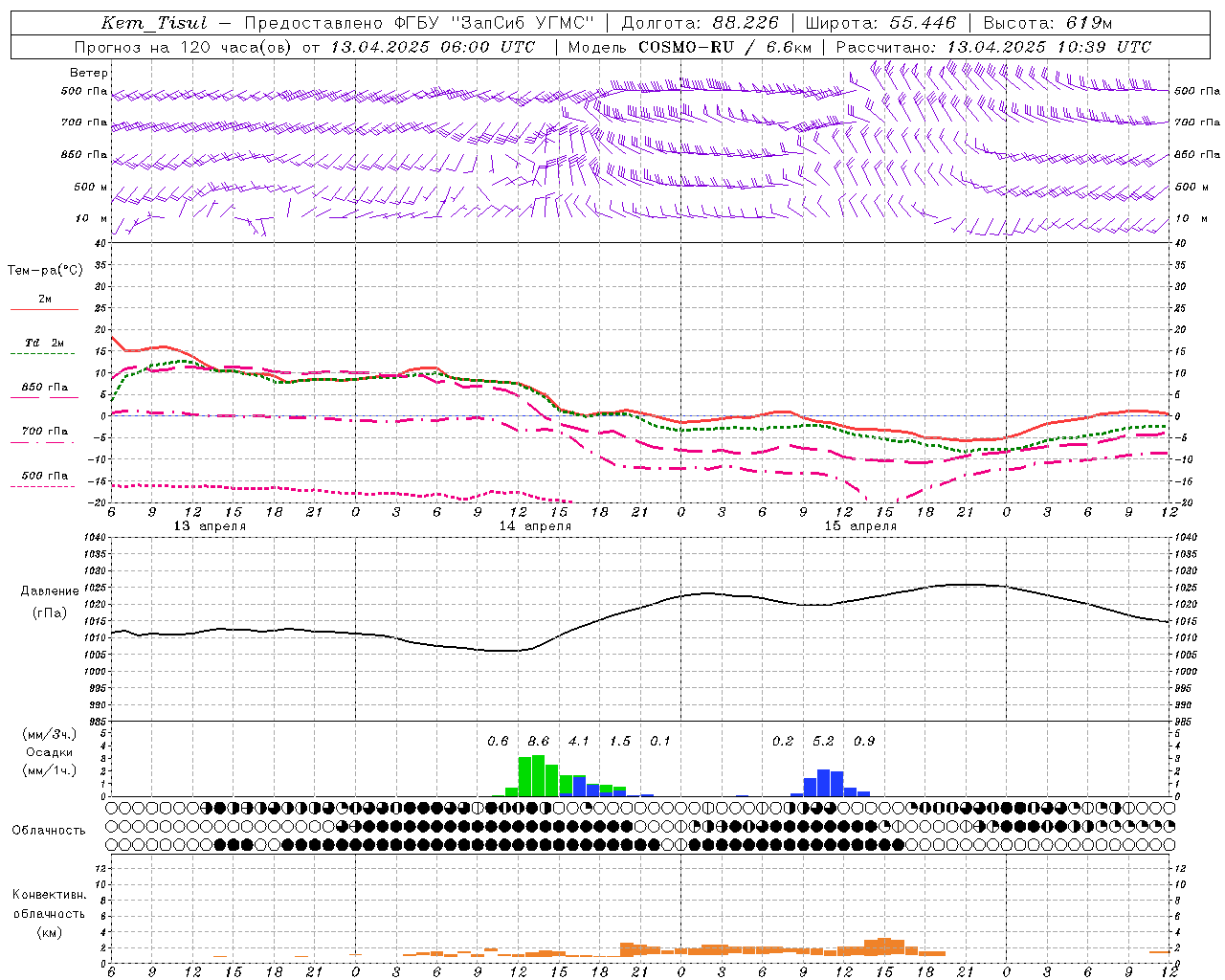Click the 'Давление' pressure panel label
This screenshot has height=980, width=1225.
click(x=50, y=591)
